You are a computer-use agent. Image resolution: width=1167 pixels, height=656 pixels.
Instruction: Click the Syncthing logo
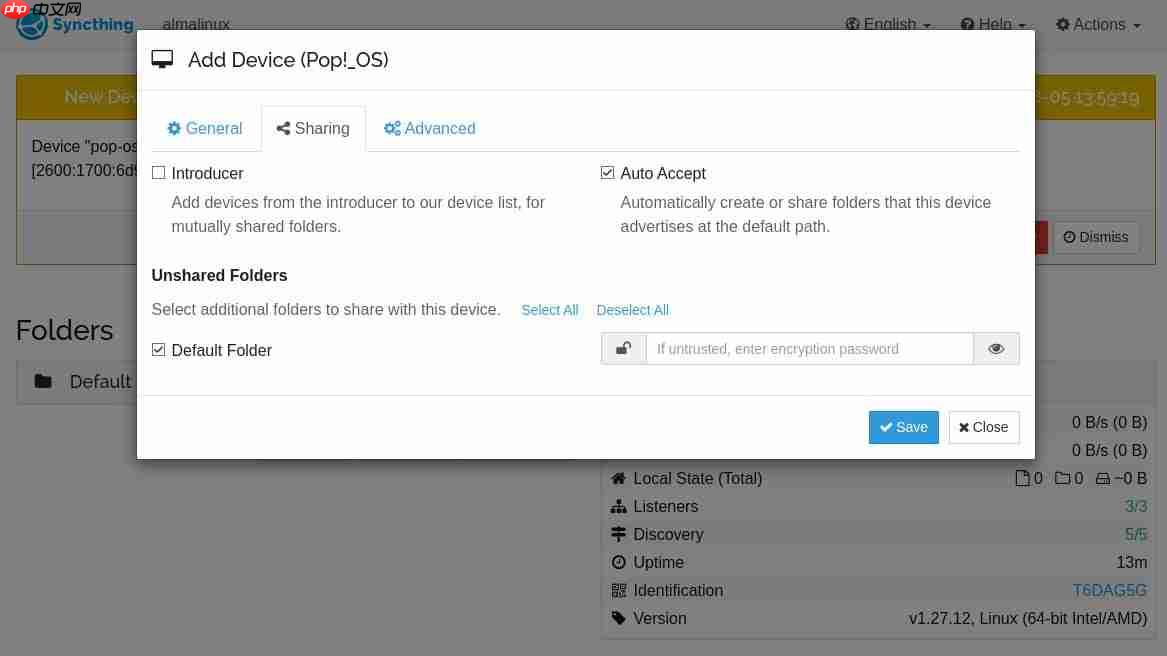click(74, 25)
